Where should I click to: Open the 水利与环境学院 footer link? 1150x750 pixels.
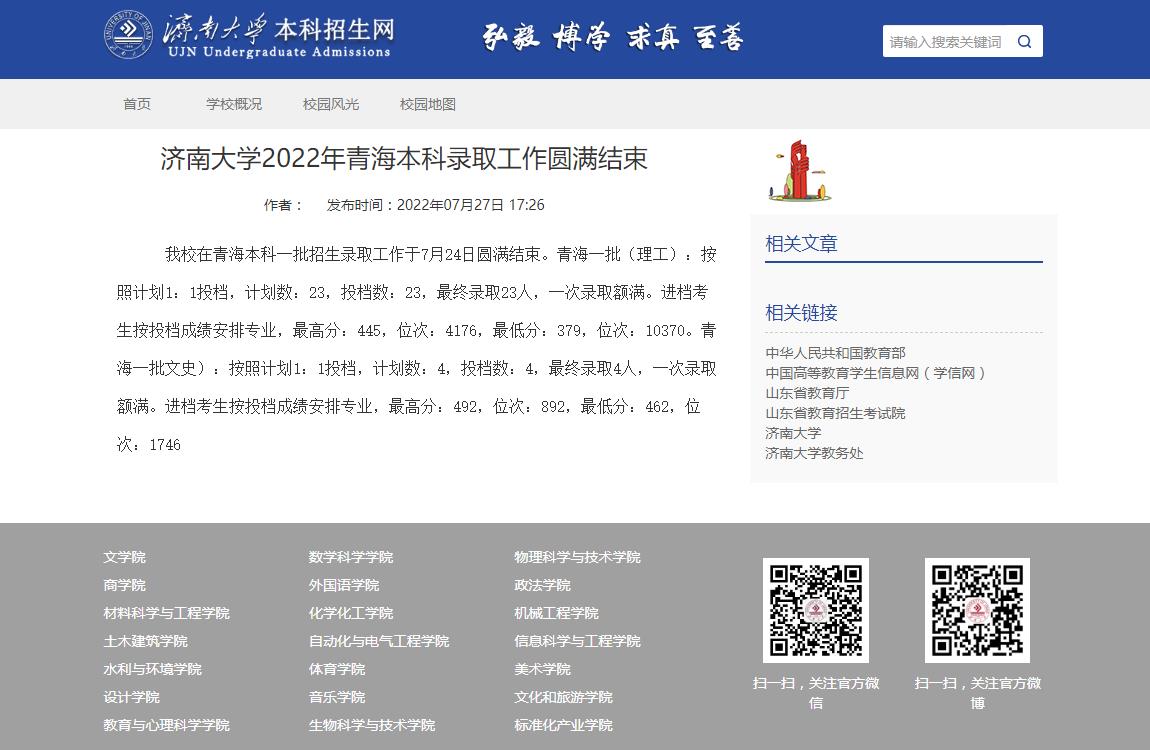click(153, 669)
